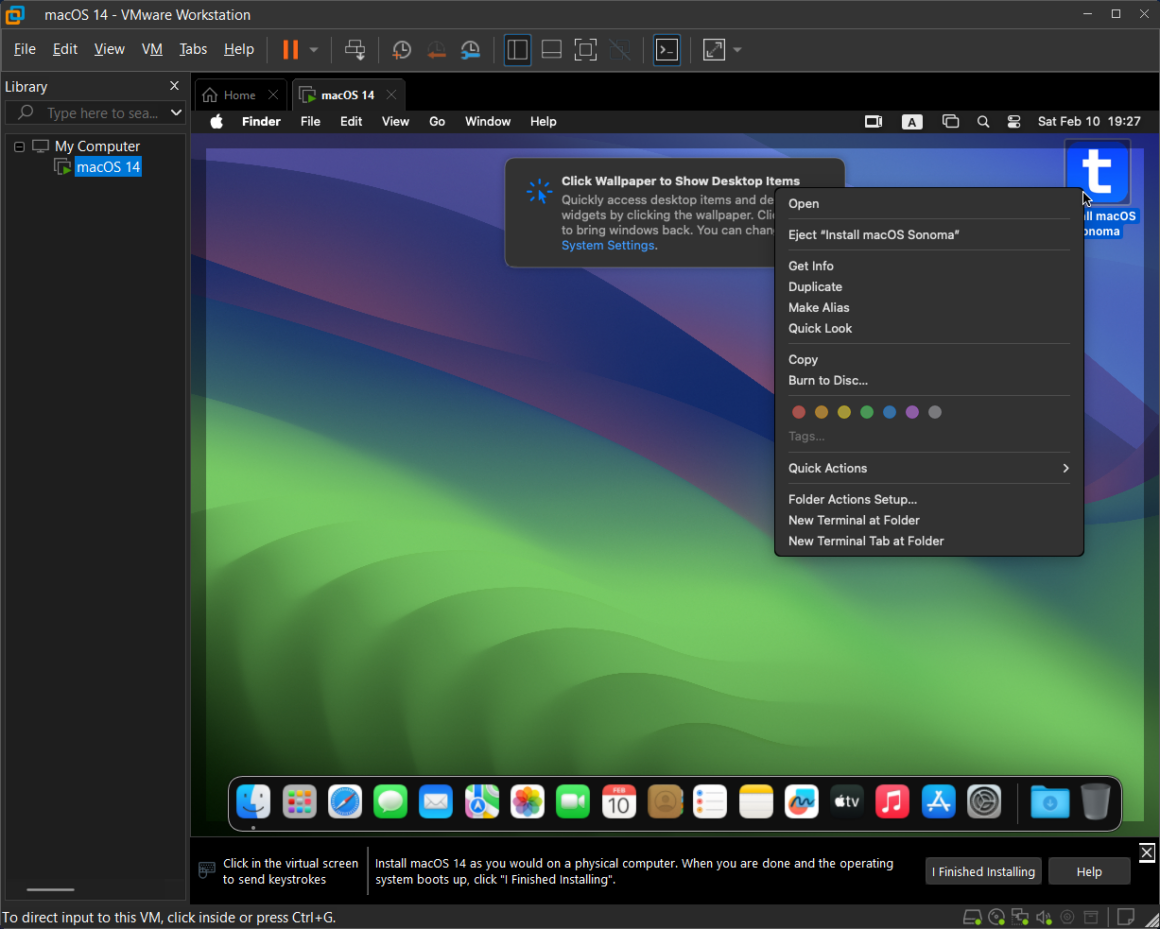Open Finder from the Dock
The height and width of the screenshot is (929, 1160).
pyautogui.click(x=253, y=802)
